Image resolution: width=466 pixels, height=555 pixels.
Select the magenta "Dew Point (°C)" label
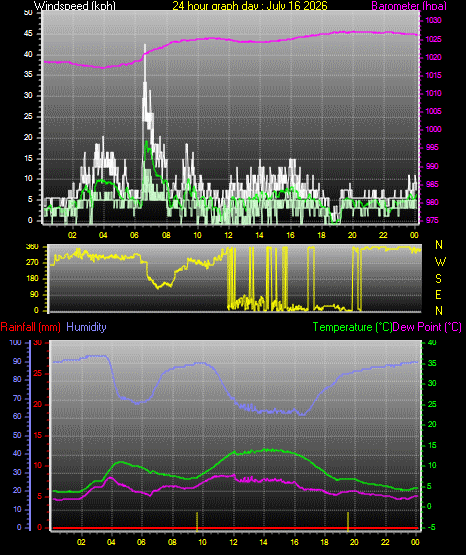(x=427, y=327)
